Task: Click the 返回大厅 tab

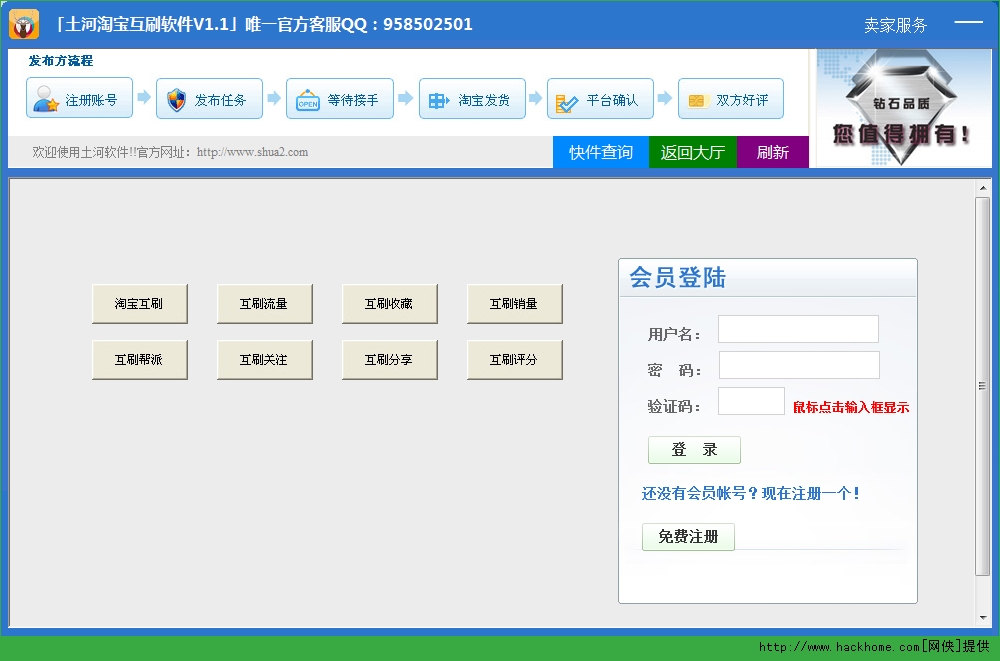Action: tap(693, 152)
